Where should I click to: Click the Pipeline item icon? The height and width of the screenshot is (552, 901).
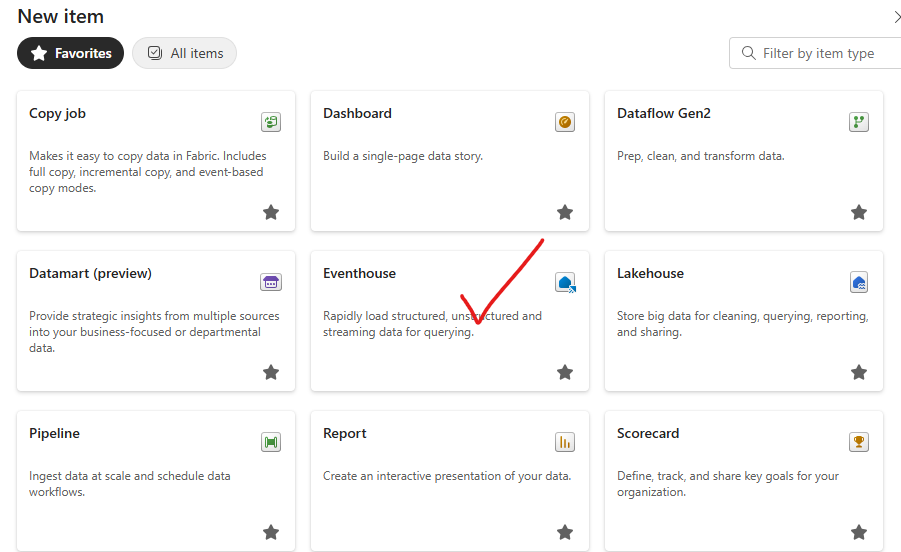click(270, 442)
